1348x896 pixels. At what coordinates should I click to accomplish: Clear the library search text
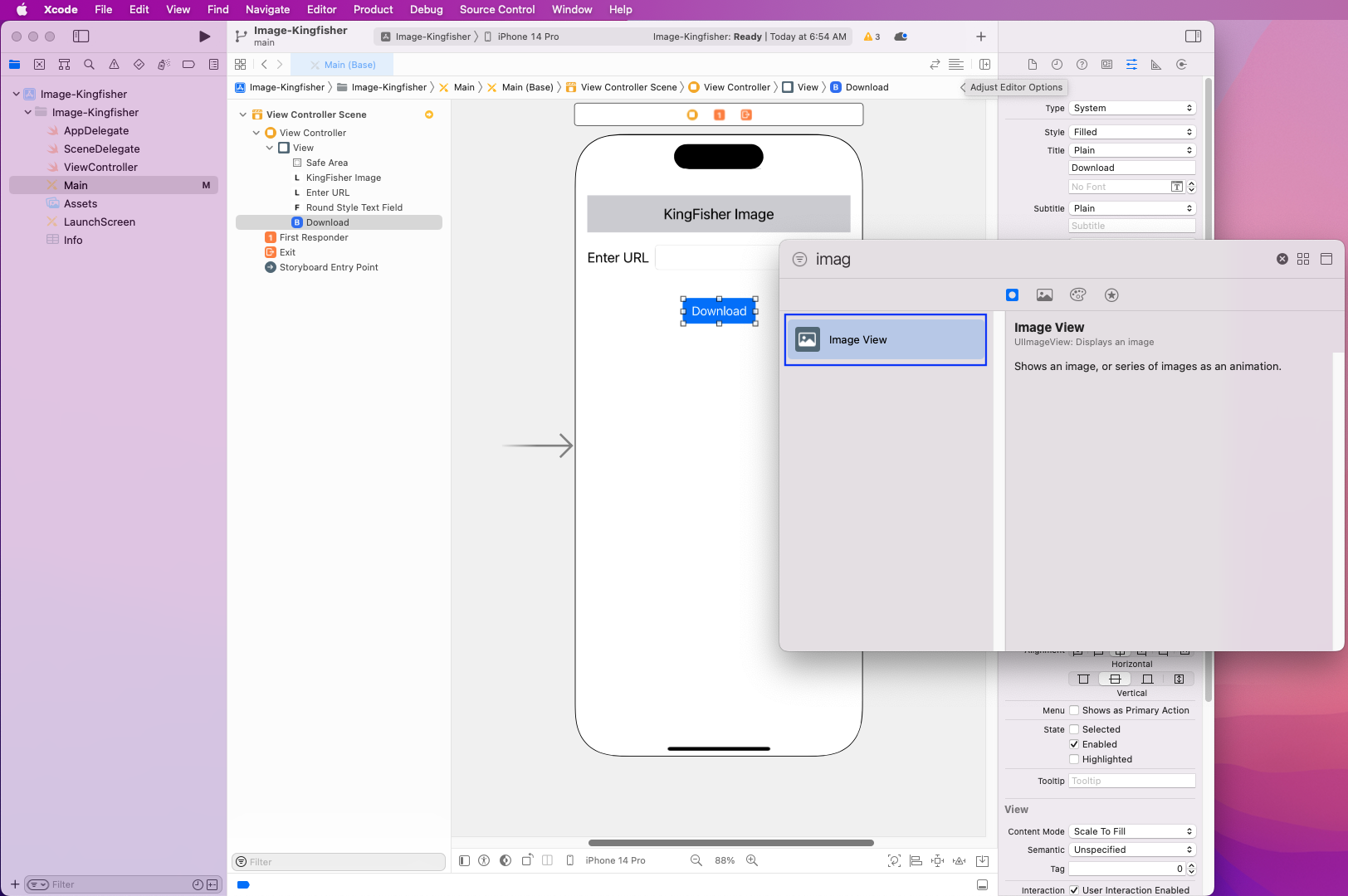(1282, 259)
